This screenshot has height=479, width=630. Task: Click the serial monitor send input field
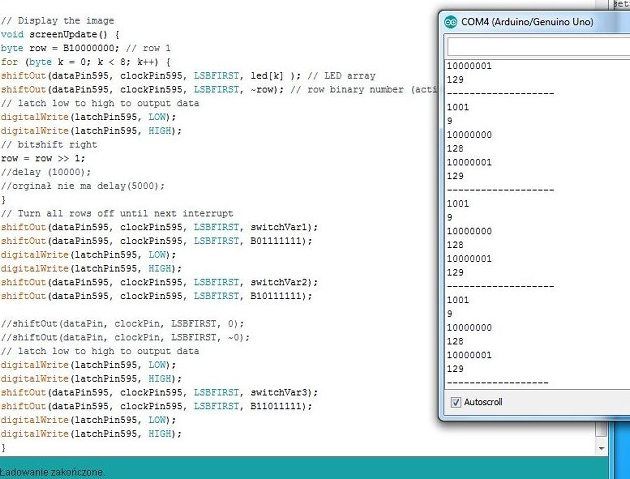click(538, 47)
